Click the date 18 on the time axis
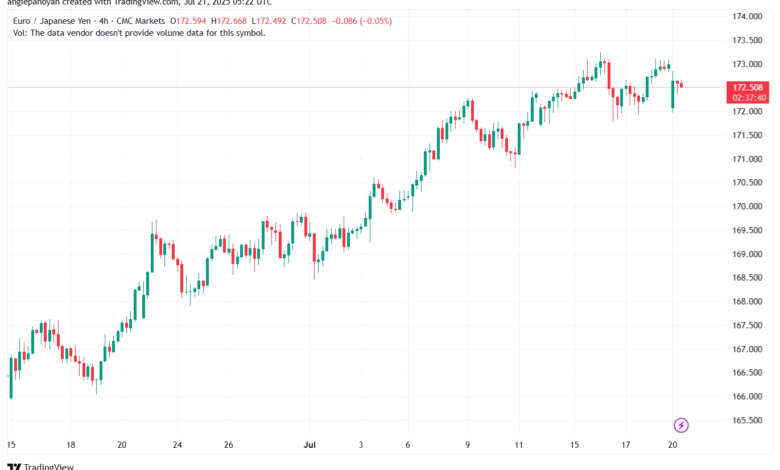This screenshot has width=780, height=470. [x=71, y=445]
